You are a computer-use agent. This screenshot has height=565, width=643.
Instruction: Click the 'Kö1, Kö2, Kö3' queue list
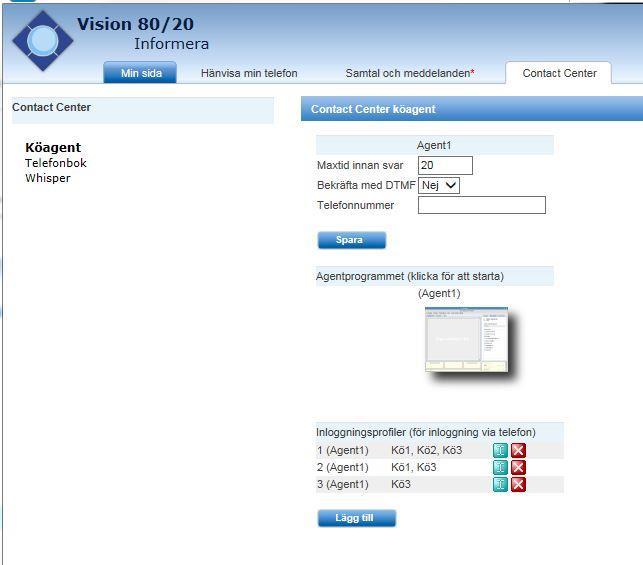click(x=426, y=450)
